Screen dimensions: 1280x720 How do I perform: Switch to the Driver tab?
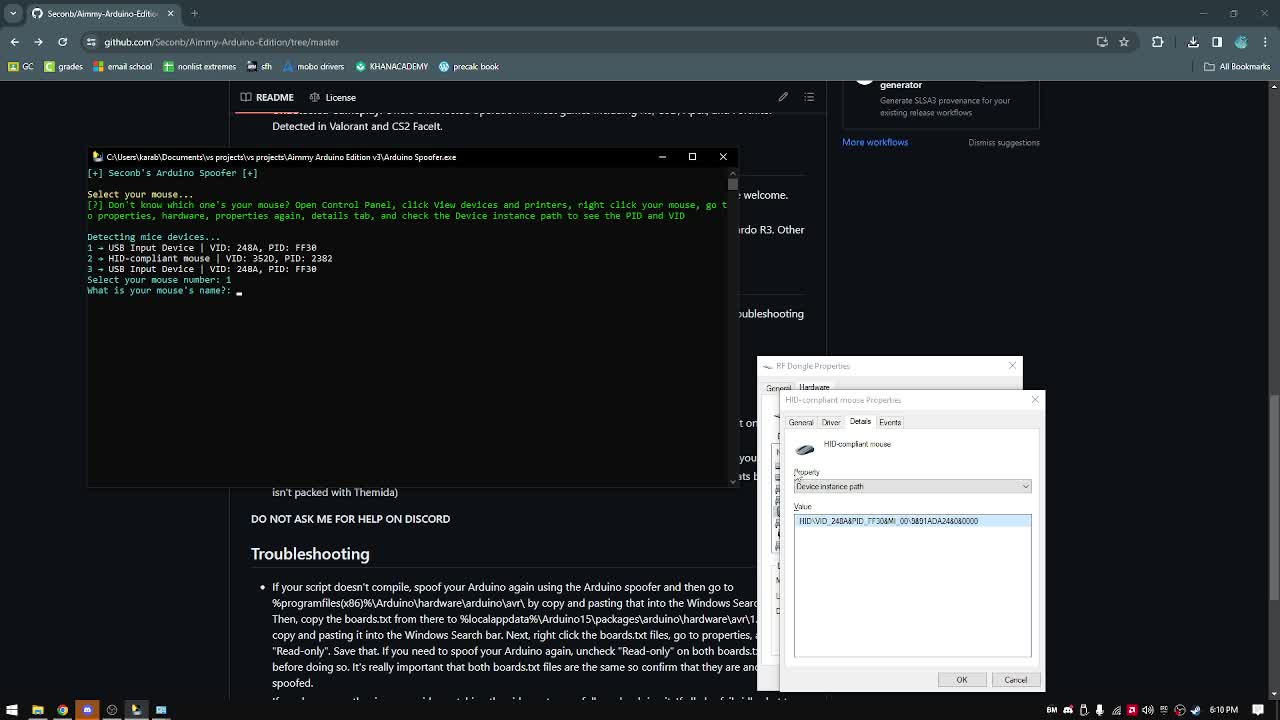(x=831, y=422)
